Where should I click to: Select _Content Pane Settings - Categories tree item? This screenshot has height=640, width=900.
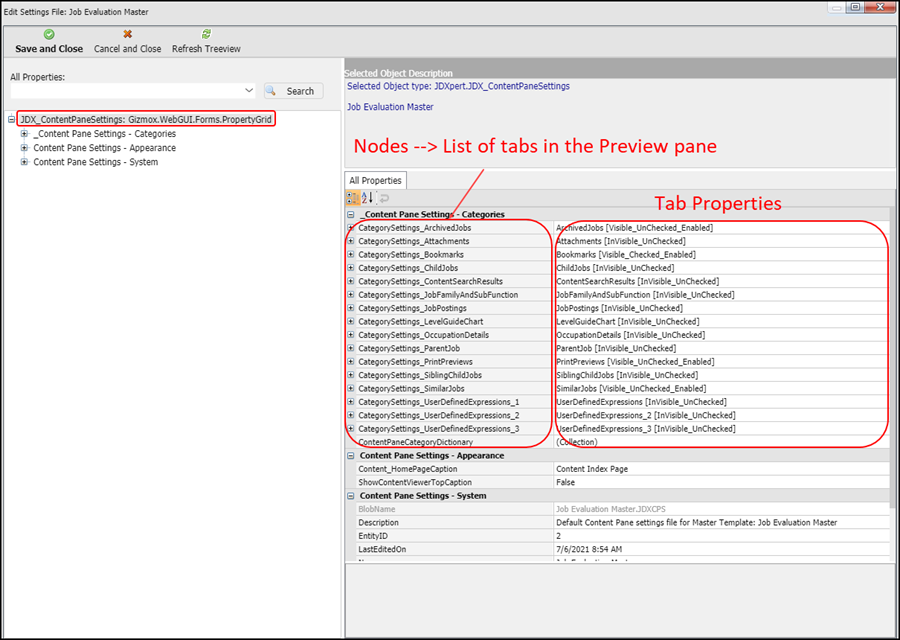pyautogui.click(x=104, y=134)
